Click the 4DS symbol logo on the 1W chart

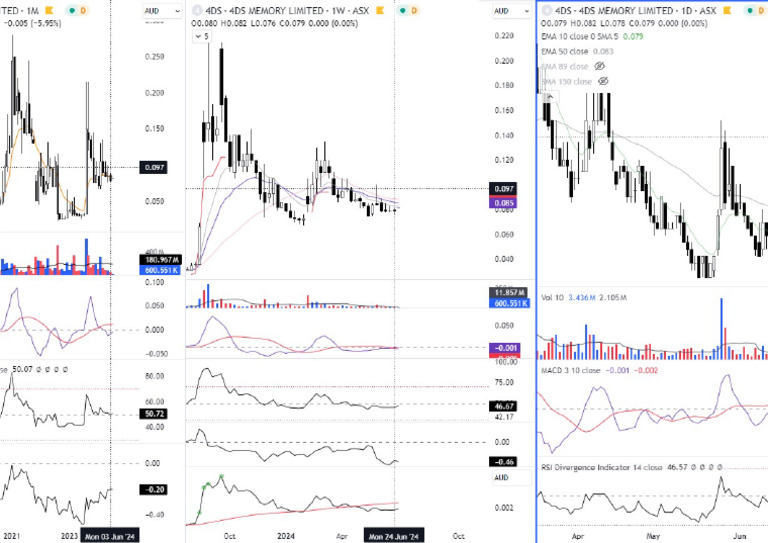pyautogui.click(x=197, y=10)
